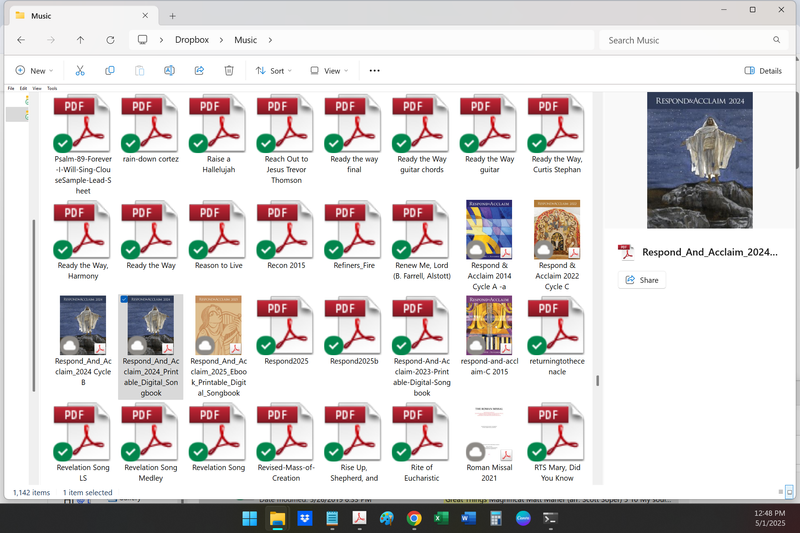Click the Share button in details pane
The image size is (800, 533).
click(642, 280)
